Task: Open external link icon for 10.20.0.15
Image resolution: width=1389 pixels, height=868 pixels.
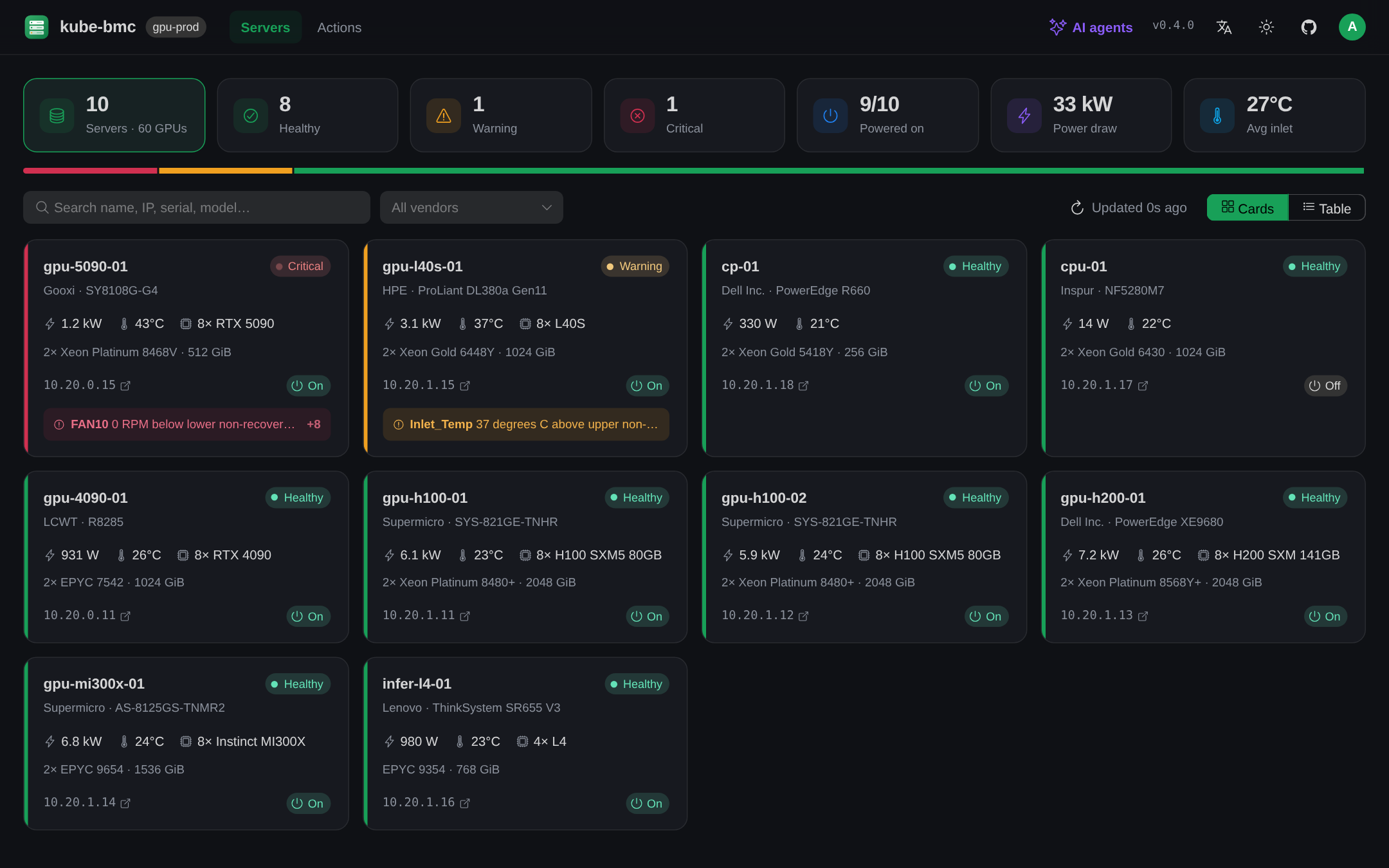Action: pyautogui.click(x=126, y=386)
